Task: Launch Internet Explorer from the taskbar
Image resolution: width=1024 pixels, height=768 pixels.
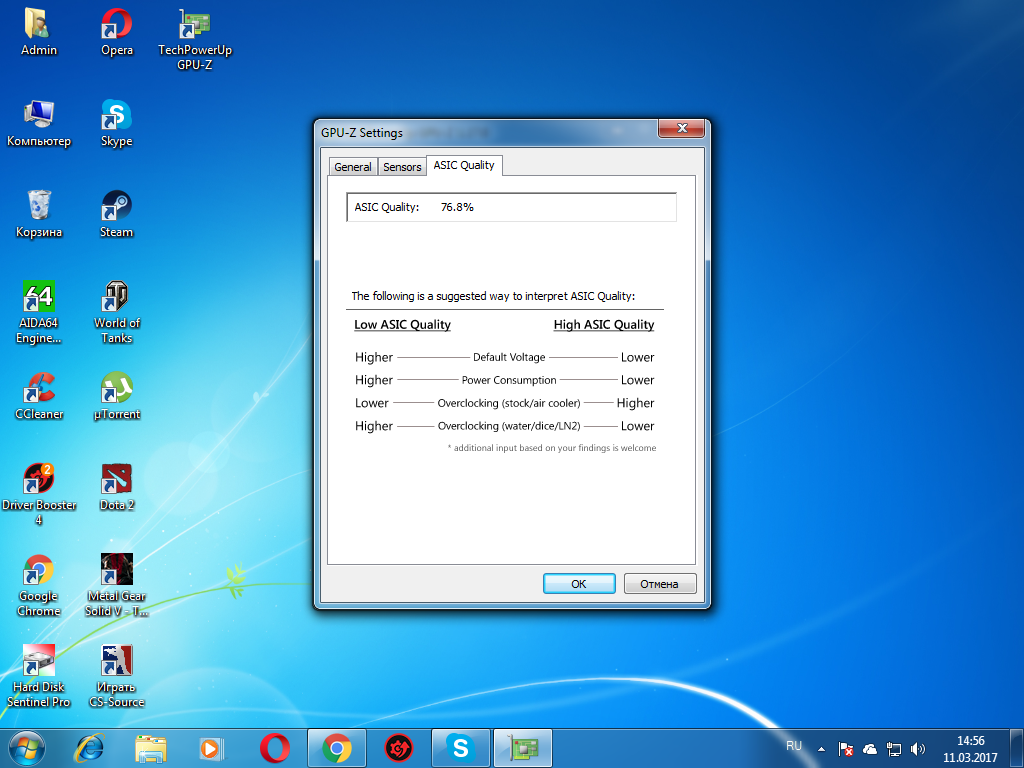Action: click(x=89, y=748)
